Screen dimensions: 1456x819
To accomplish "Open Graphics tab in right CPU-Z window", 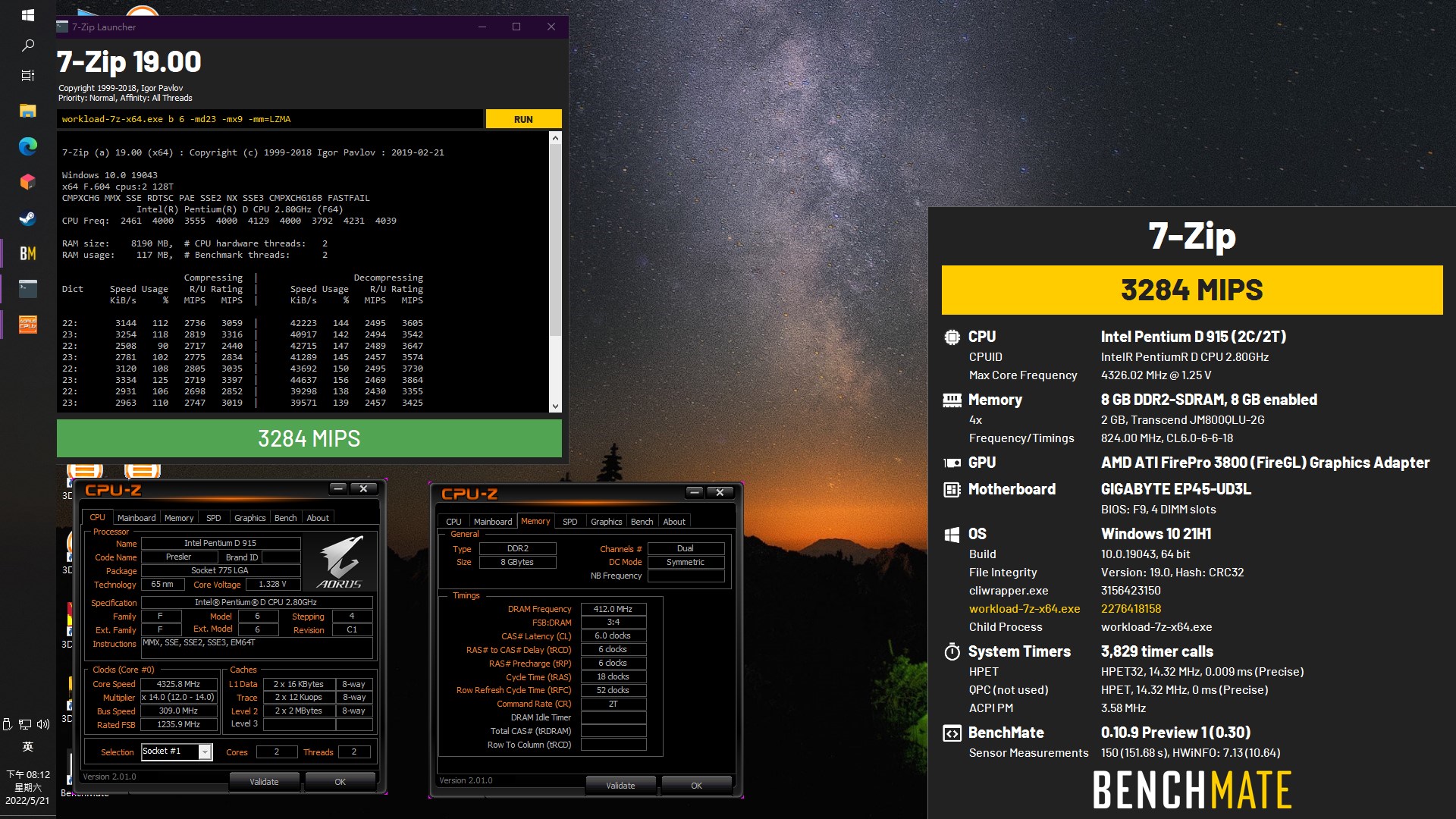I will tap(606, 522).
